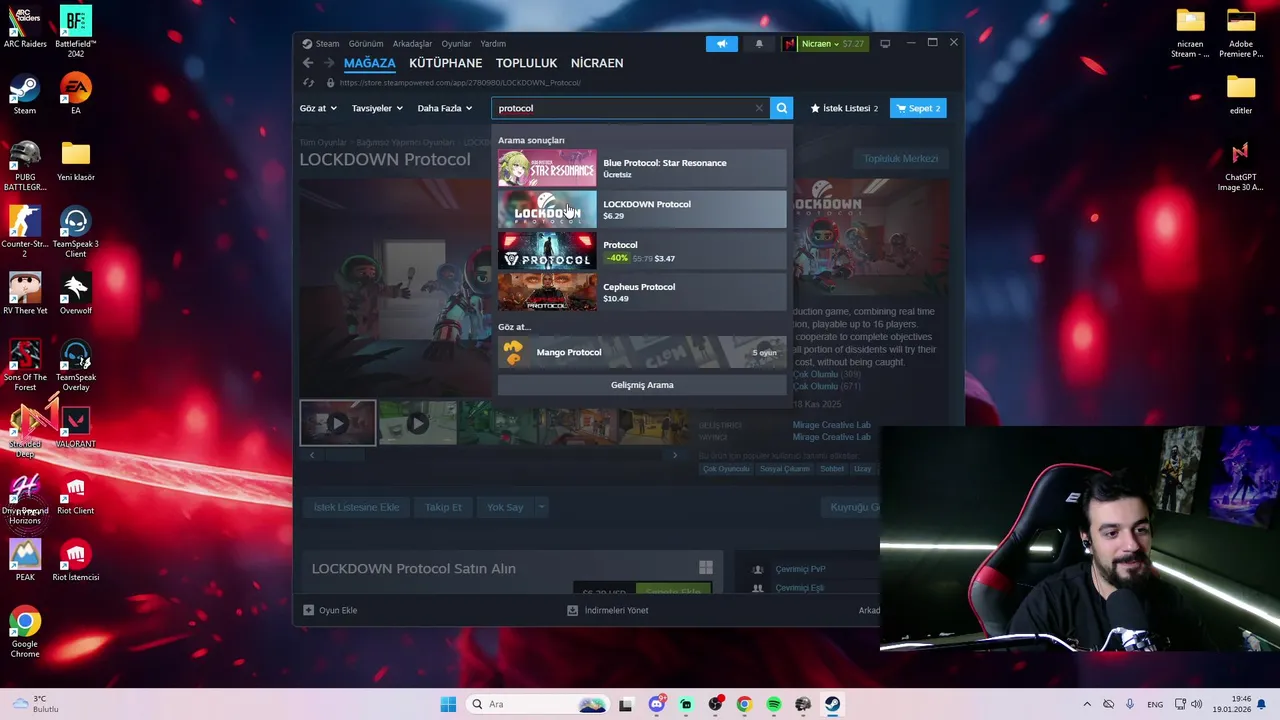Open Counter-Strike 2 desktop shortcut
The image size is (1280, 720).
click(25, 231)
